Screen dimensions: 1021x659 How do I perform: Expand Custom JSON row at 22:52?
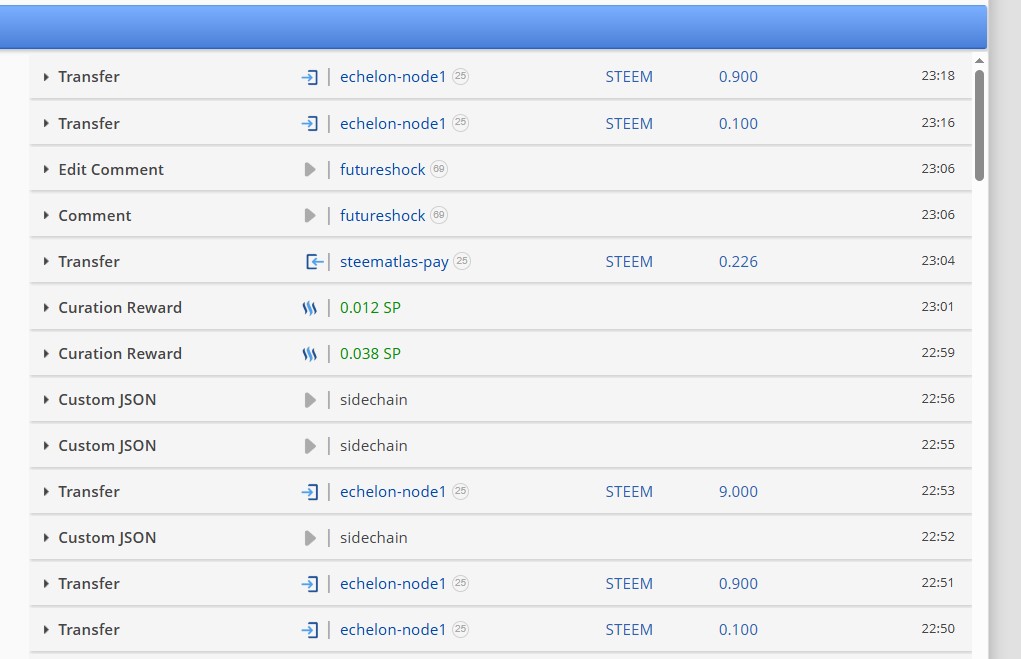click(x=46, y=538)
